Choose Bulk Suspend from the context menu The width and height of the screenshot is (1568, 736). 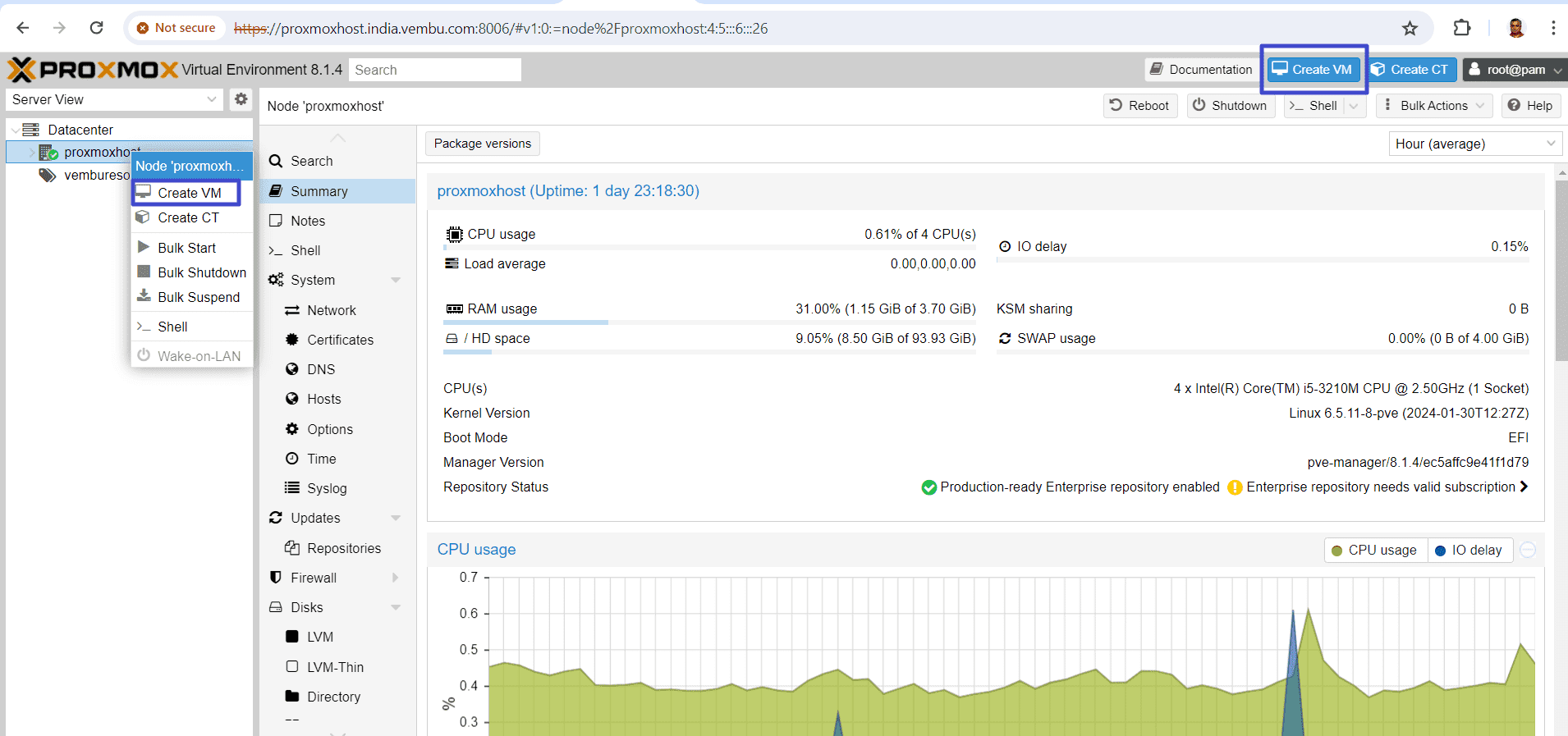coord(192,297)
